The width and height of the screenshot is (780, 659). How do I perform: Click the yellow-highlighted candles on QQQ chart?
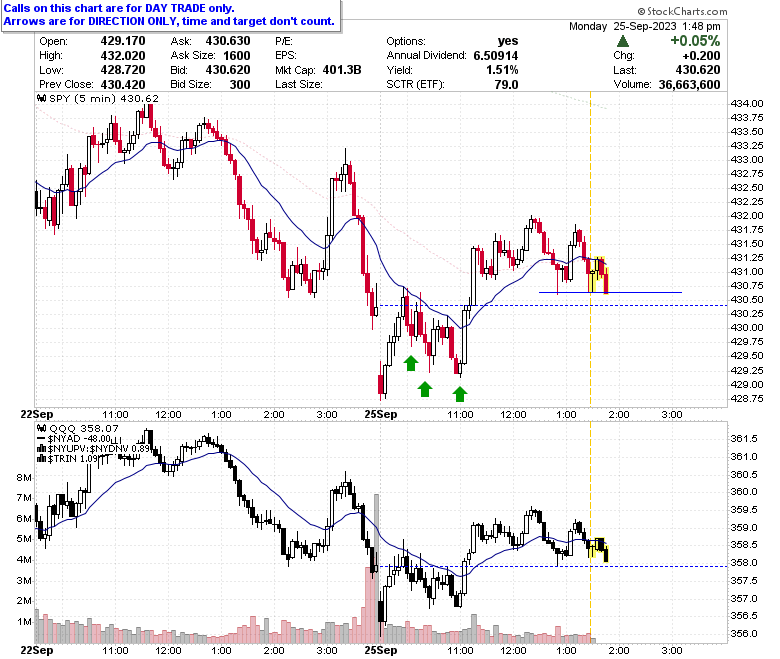coord(597,549)
